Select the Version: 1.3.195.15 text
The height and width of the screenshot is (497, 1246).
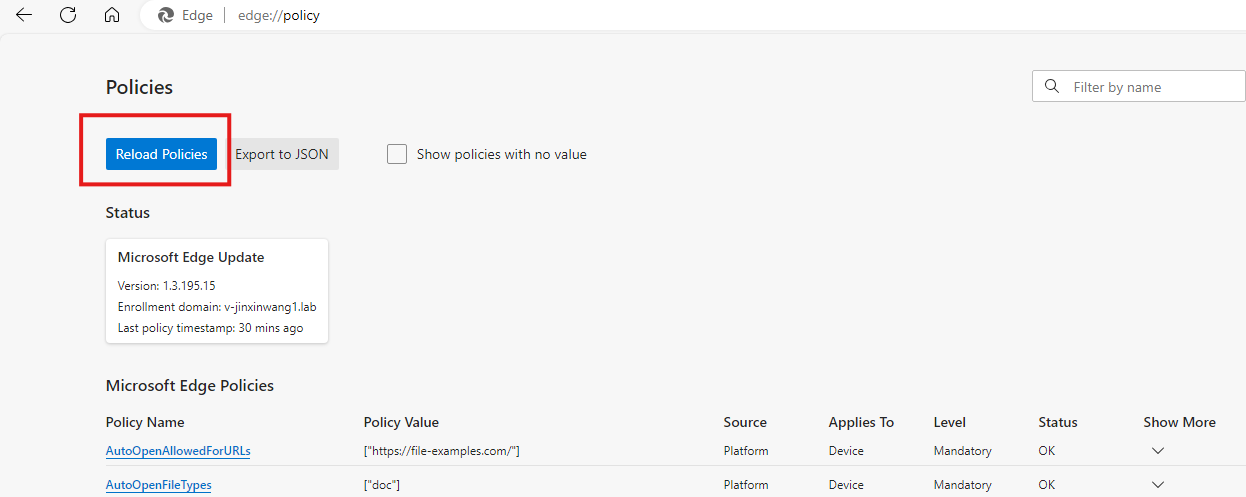coord(167,286)
